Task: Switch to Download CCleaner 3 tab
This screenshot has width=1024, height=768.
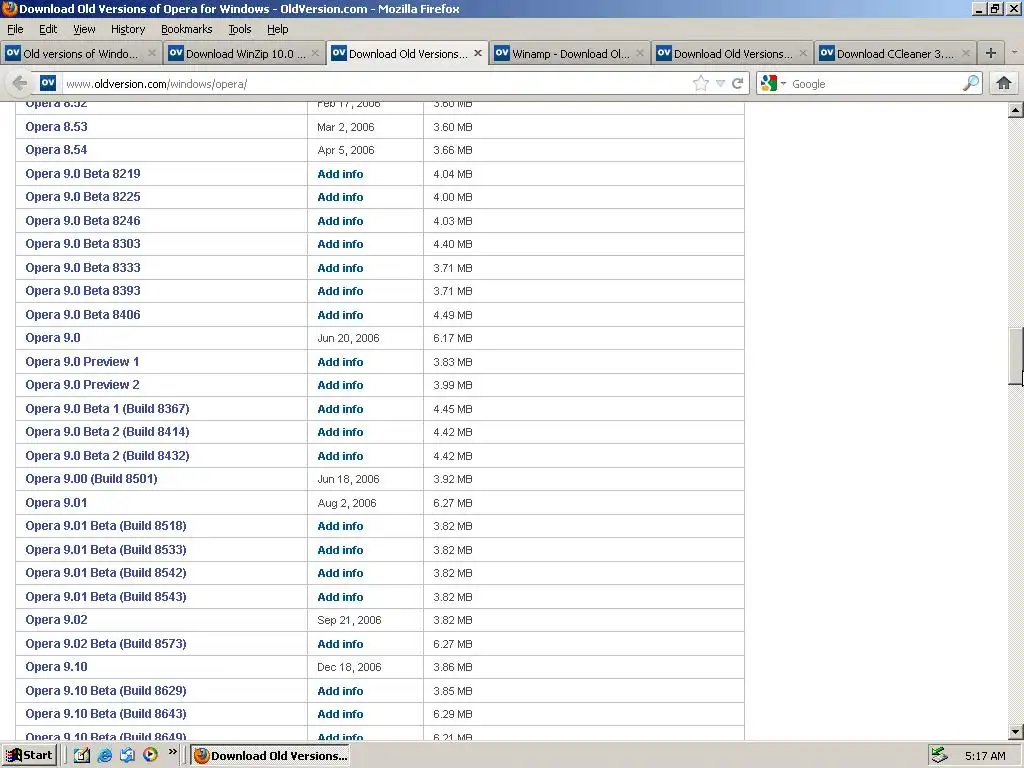Action: coord(895,54)
